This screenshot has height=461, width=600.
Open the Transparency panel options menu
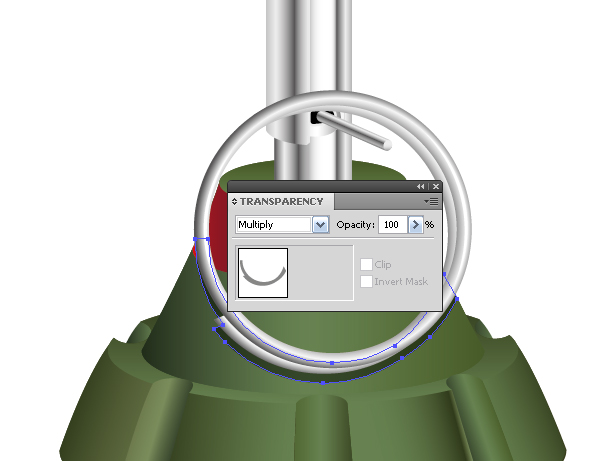click(432, 202)
